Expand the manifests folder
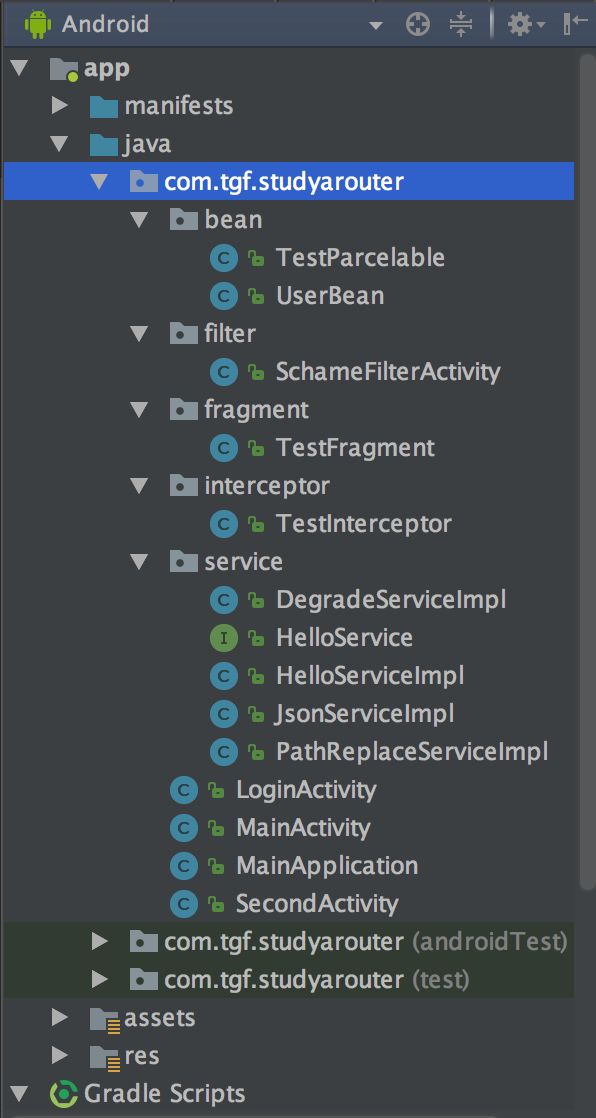The image size is (596, 1118). point(60,106)
